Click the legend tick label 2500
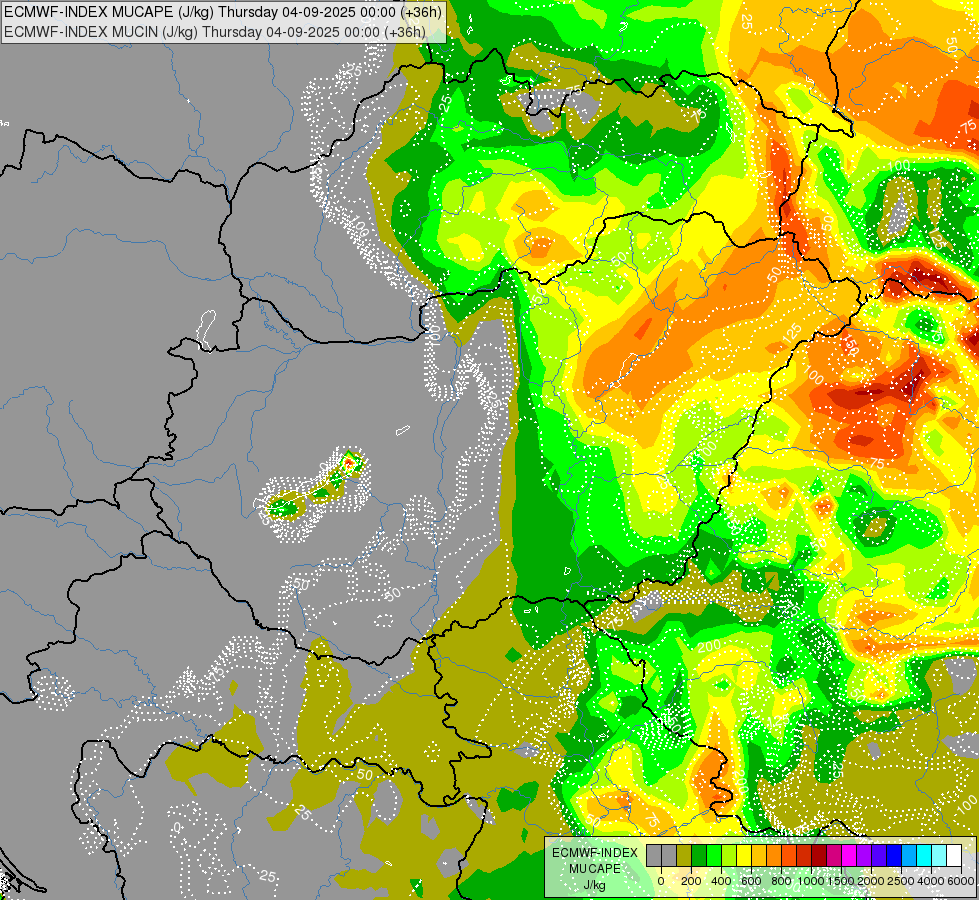Image resolution: width=979 pixels, height=900 pixels. pos(901,881)
